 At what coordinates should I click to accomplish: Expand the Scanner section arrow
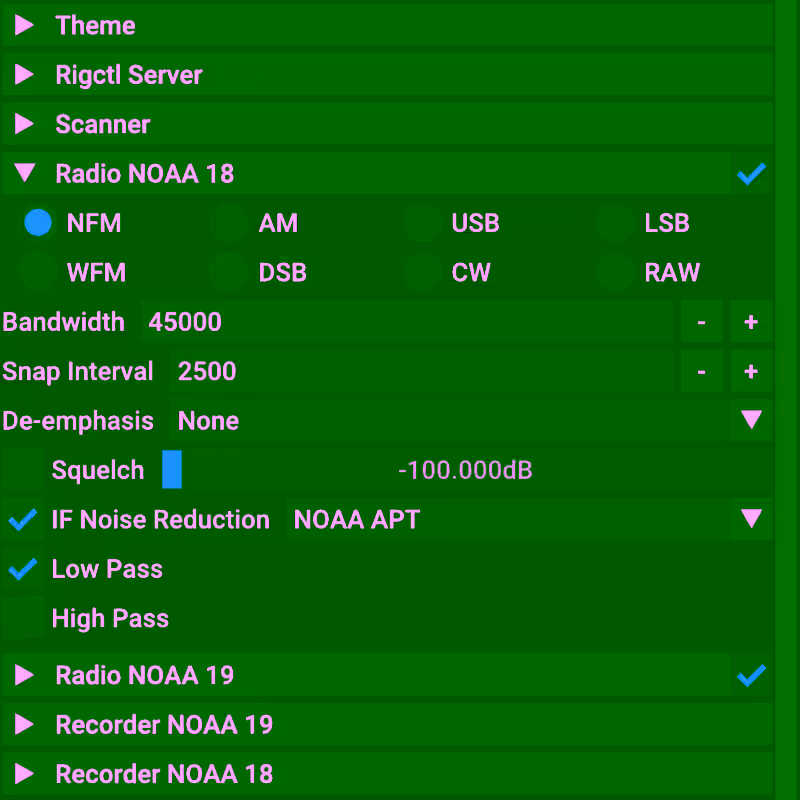[x=24, y=124]
